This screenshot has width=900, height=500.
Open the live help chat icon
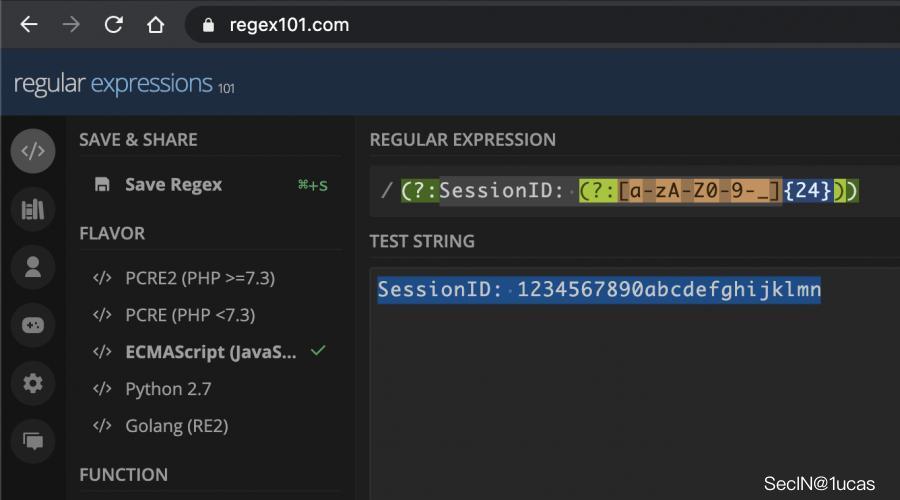coord(33,440)
